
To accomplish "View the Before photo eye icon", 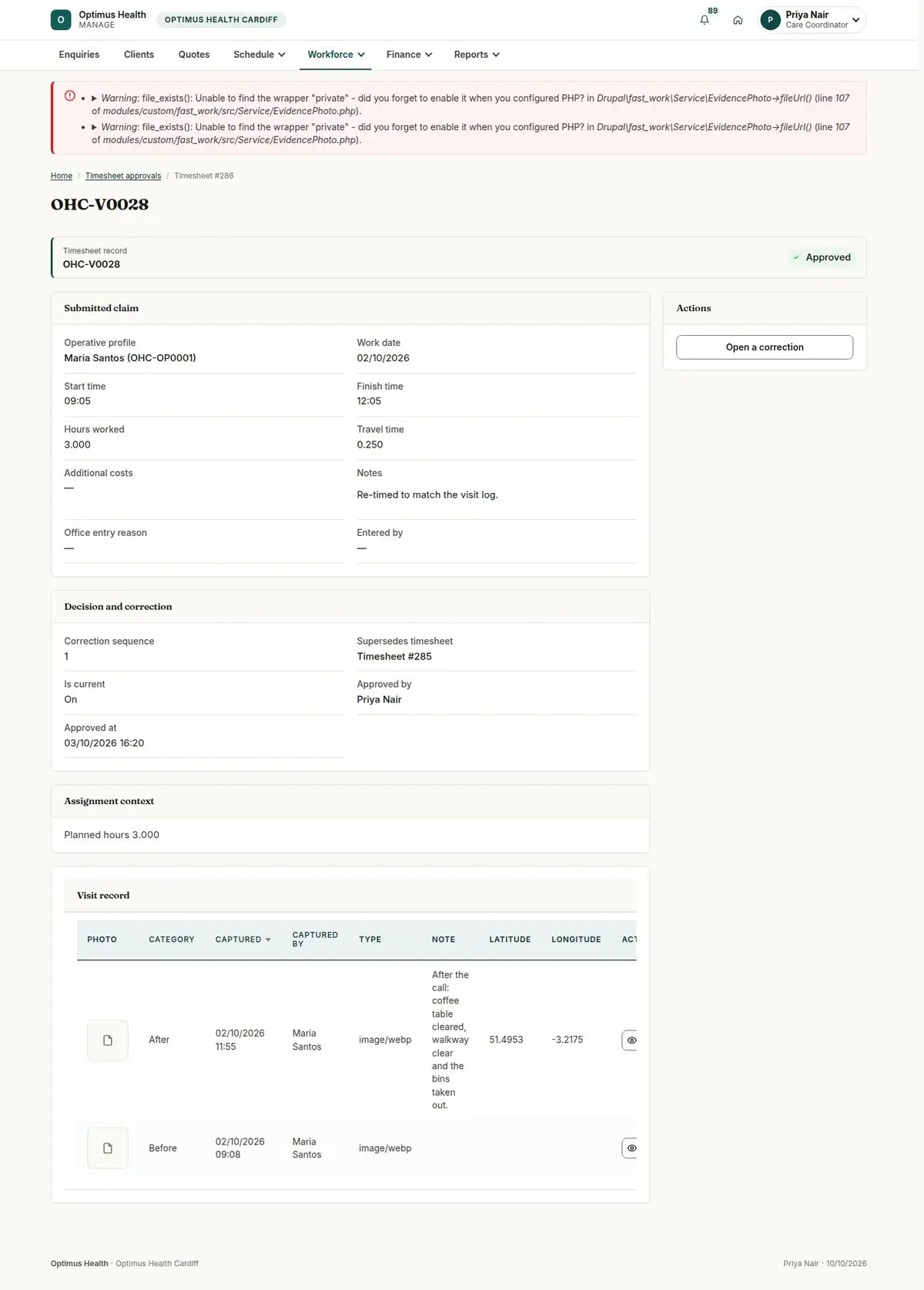I will coord(631,1148).
